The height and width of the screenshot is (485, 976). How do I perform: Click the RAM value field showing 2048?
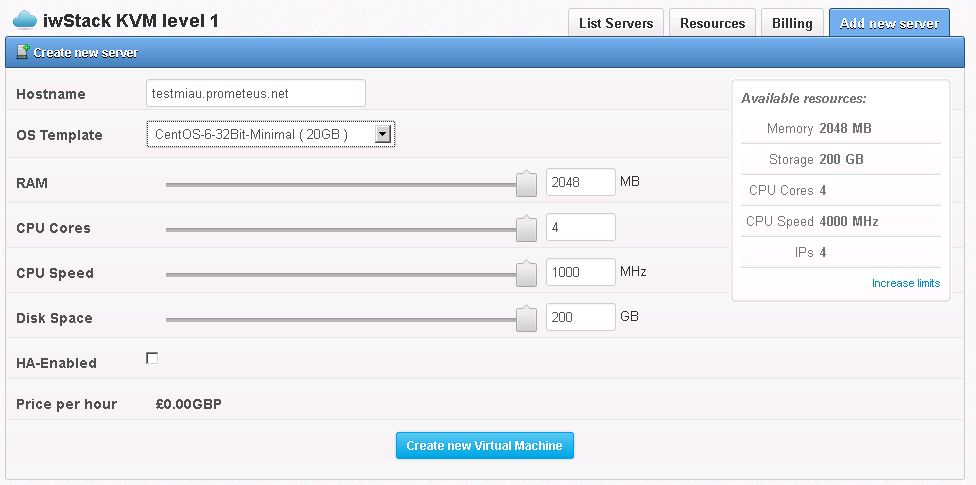pos(581,182)
